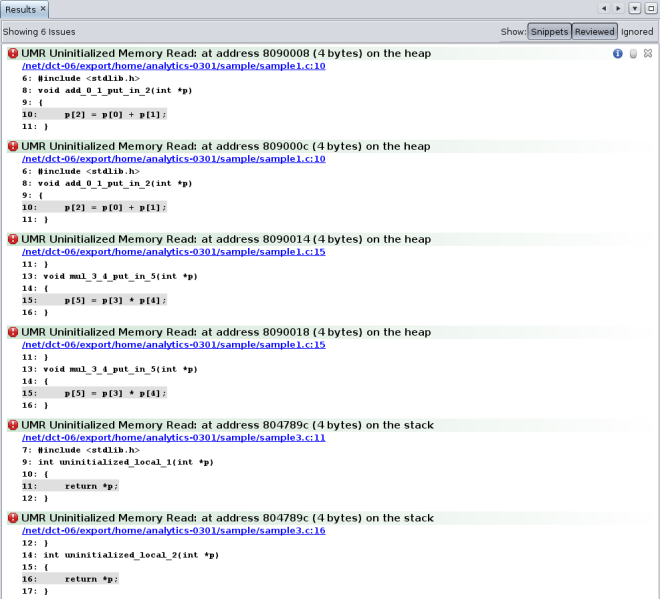
Task: Select the UMR stack heading above sample3.c:16
Action: click(x=227, y=519)
